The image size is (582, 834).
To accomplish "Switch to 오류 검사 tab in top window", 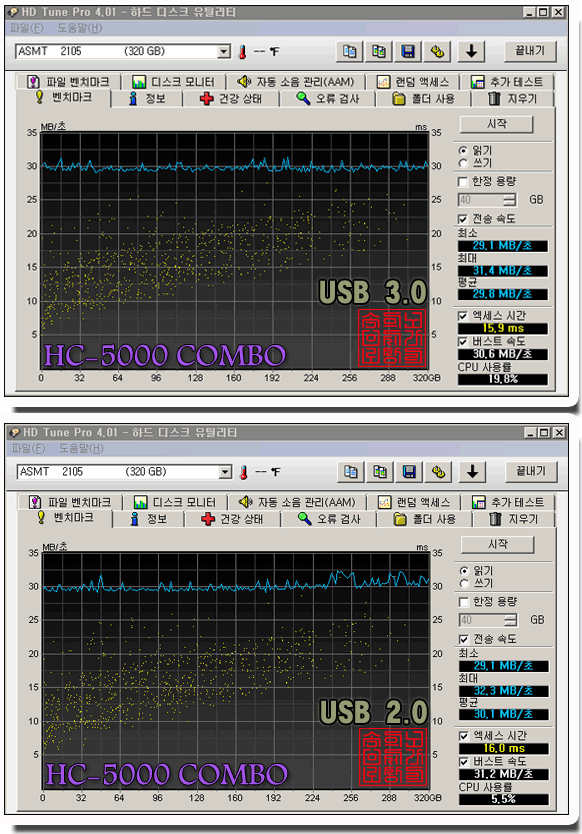I will tap(328, 98).
